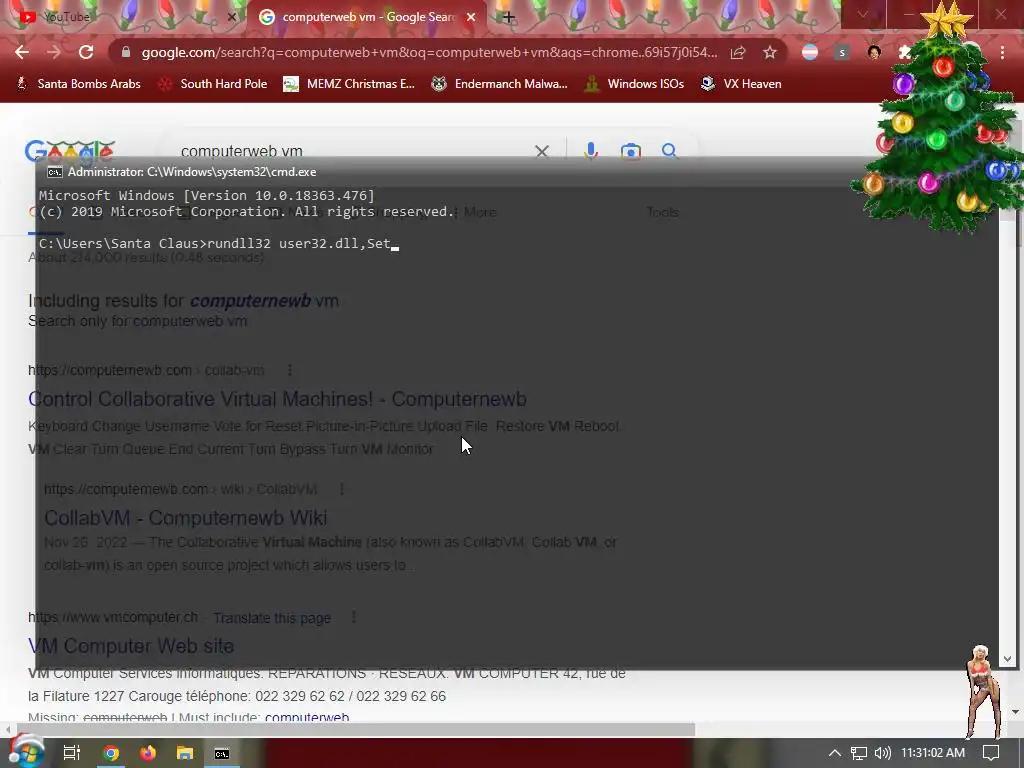The width and height of the screenshot is (1024, 768).
Task: Open options menu for computernewb.com collab-vm result
Action: click(x=290, y=370)
